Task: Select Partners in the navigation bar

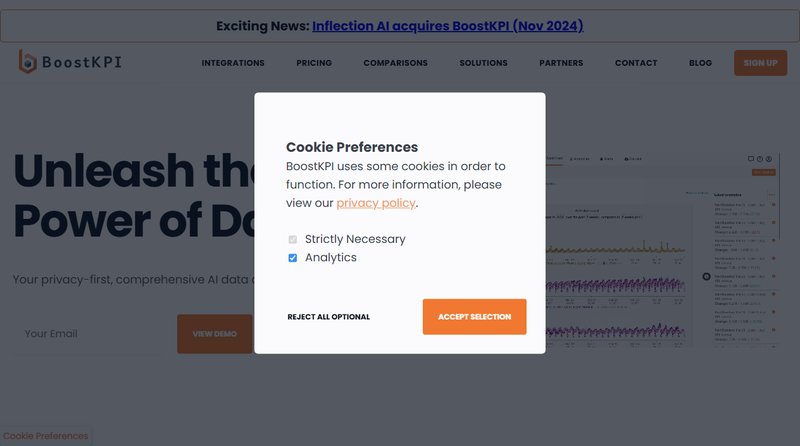Action: pyautogui.click(x=561, y=63)
